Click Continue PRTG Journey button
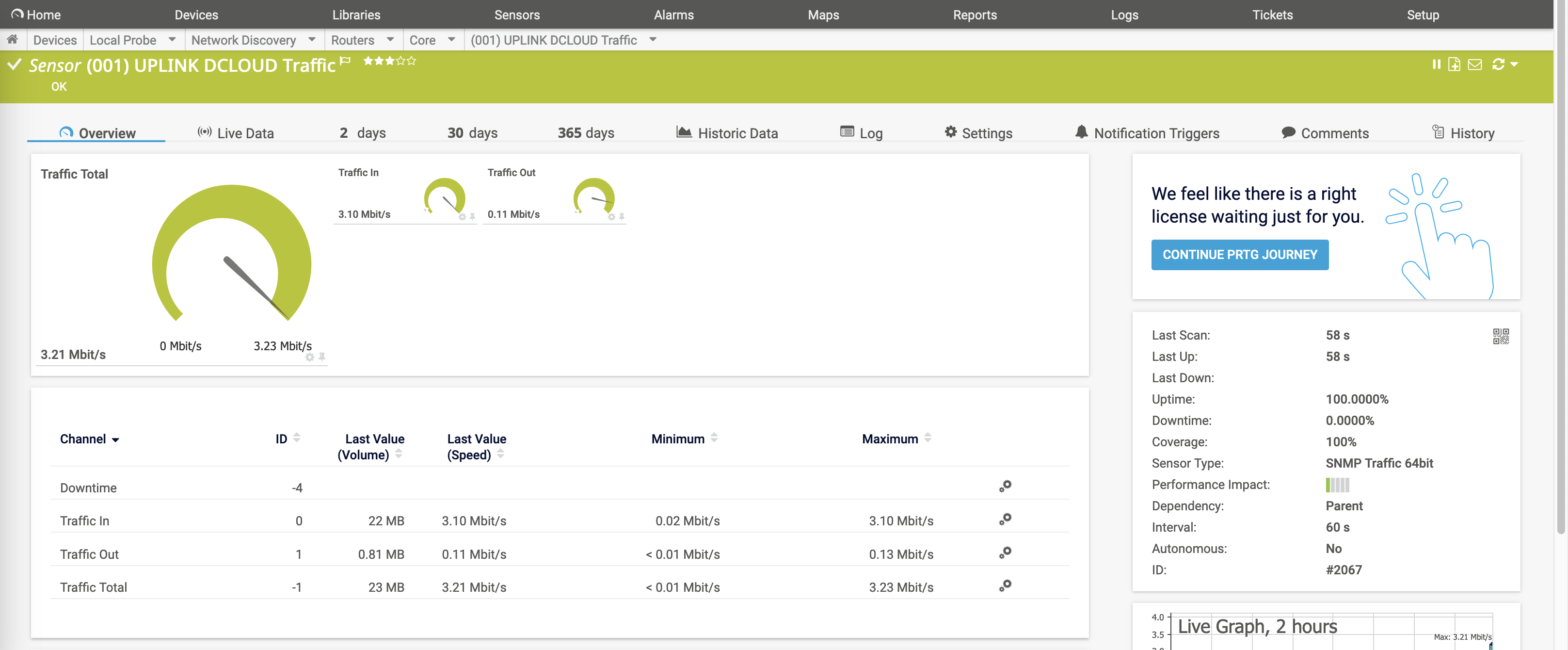The width and height of the screenshot is (1568, 650). [x=1239, y=255]
